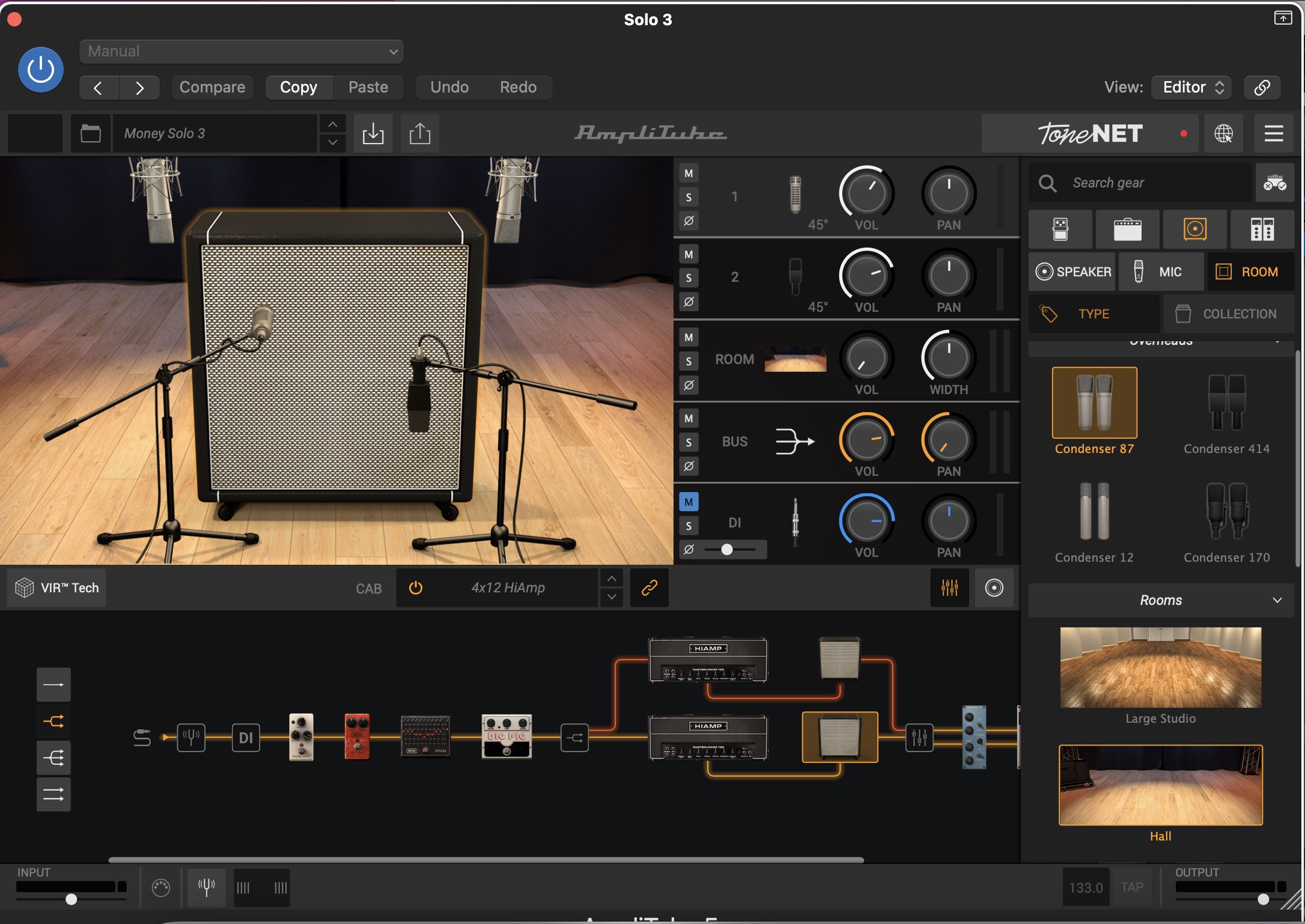
Task: Open the ToneNET panel
Action: (1090, 133)
